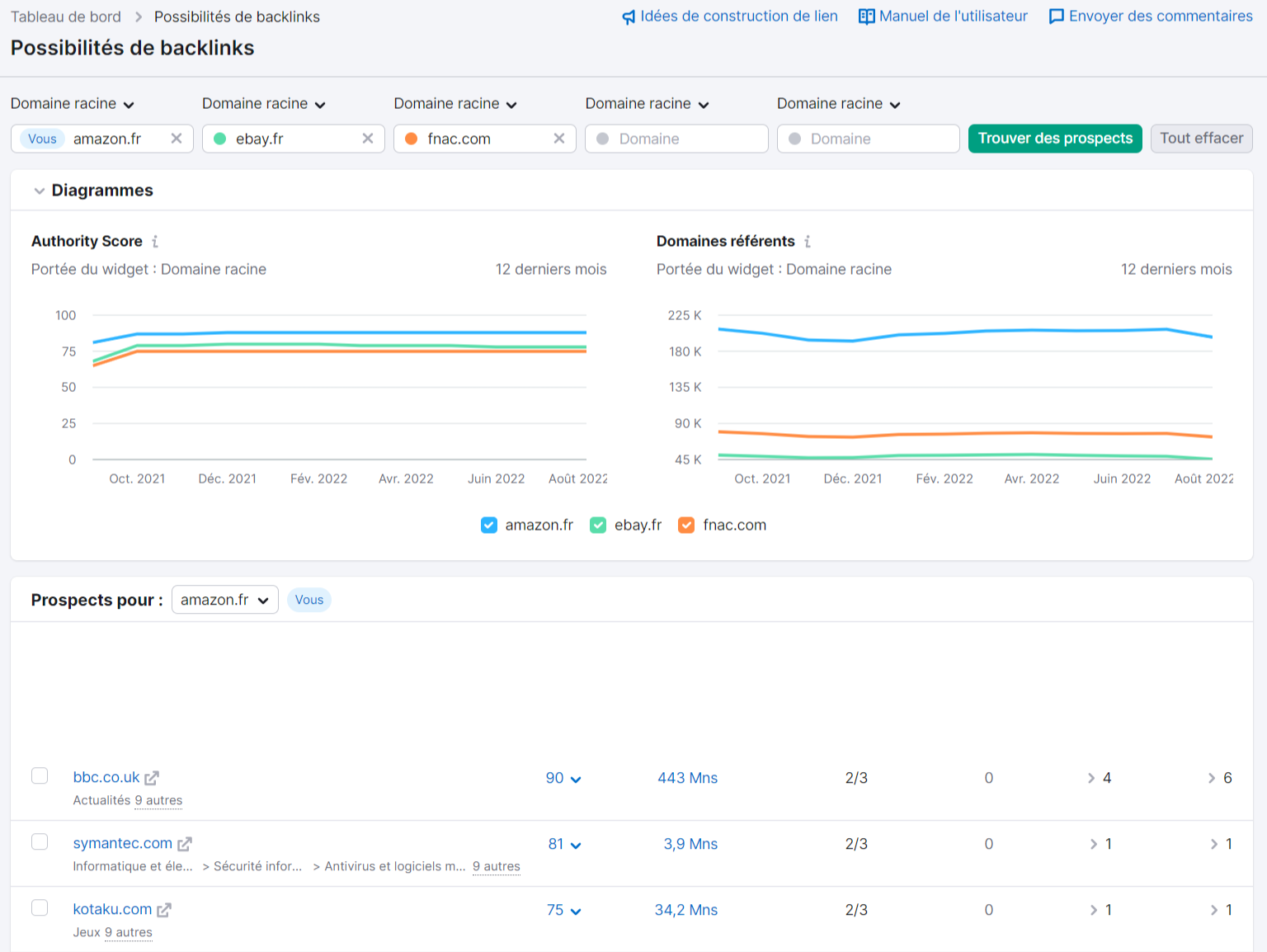
Task: Click Trouver des prospects button
Action: point(1055,139)
